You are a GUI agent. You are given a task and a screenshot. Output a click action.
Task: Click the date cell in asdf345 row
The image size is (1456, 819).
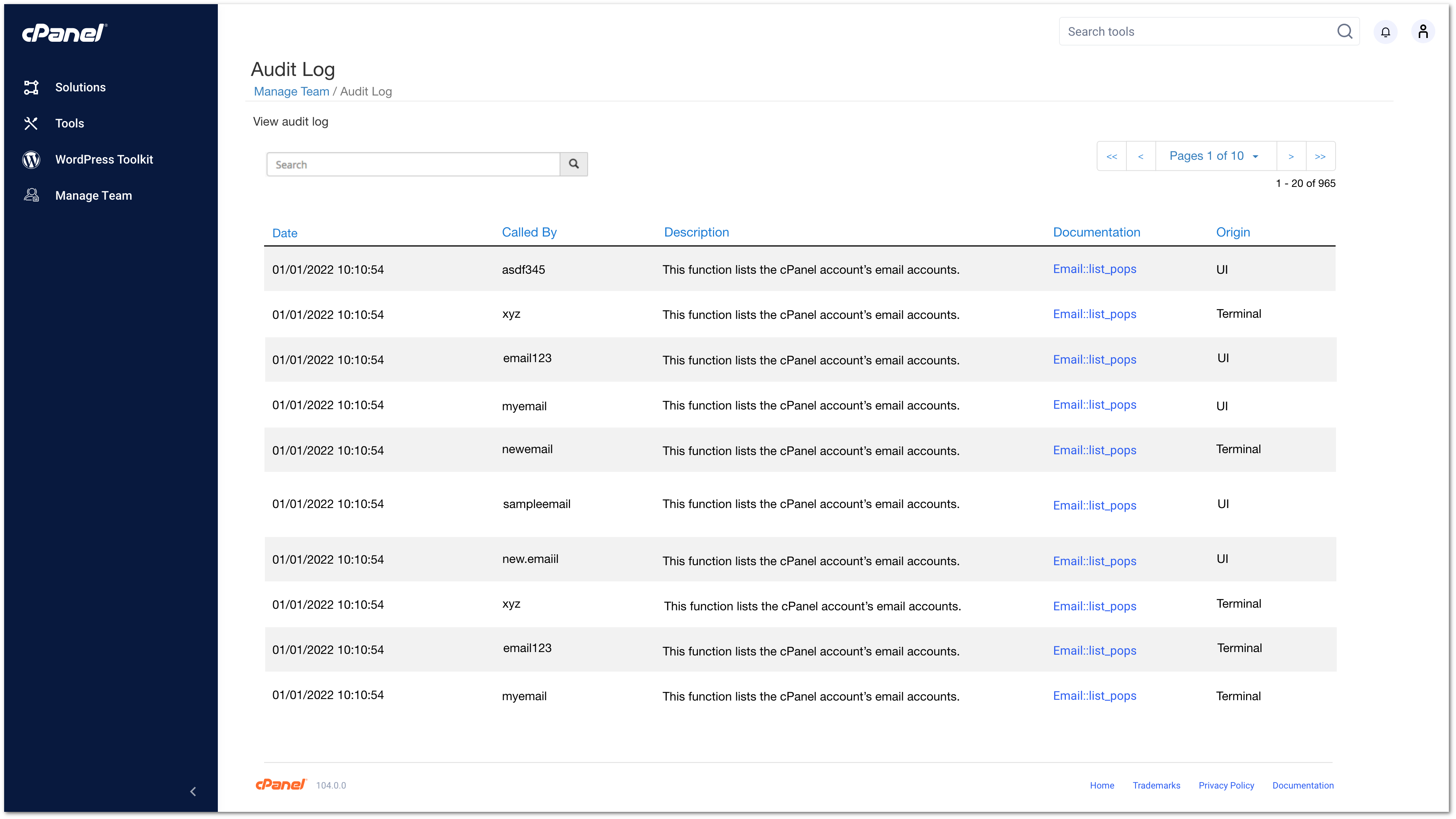point(328,269)
